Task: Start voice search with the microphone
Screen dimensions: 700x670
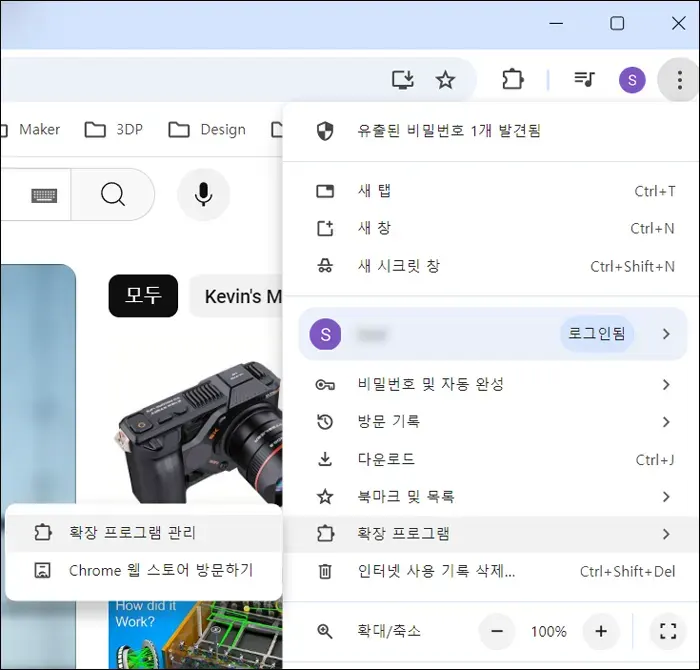Action: coord(204,194)
